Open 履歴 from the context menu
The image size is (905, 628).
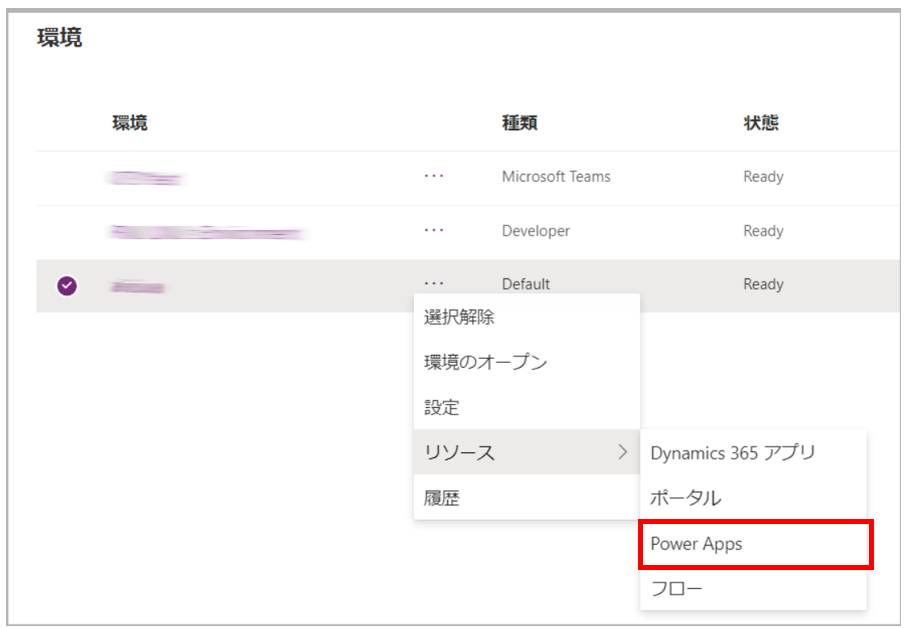[441, 497]
